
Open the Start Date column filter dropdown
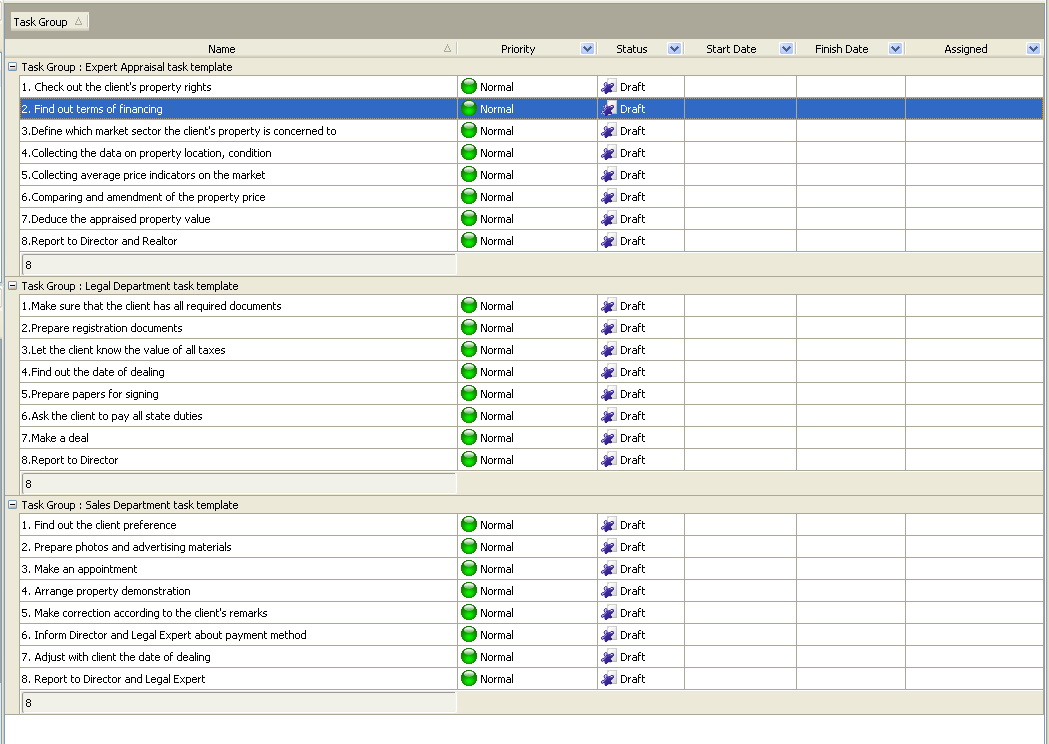click(786, 49)
